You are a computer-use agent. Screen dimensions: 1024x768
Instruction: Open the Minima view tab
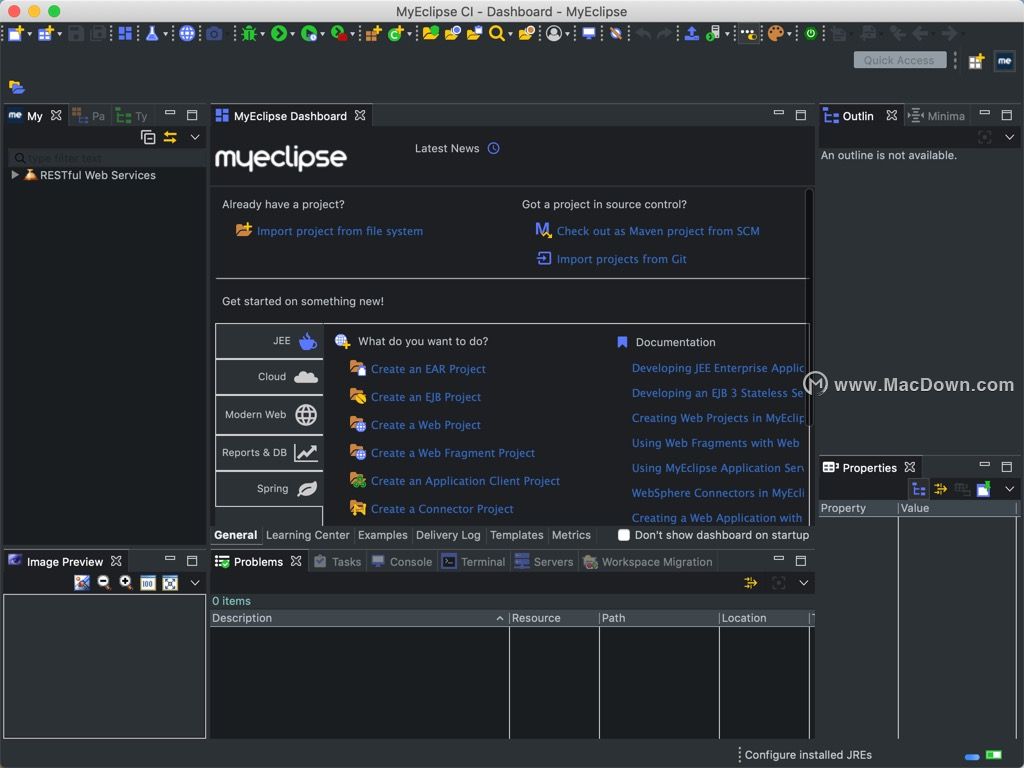click(936, 116)
